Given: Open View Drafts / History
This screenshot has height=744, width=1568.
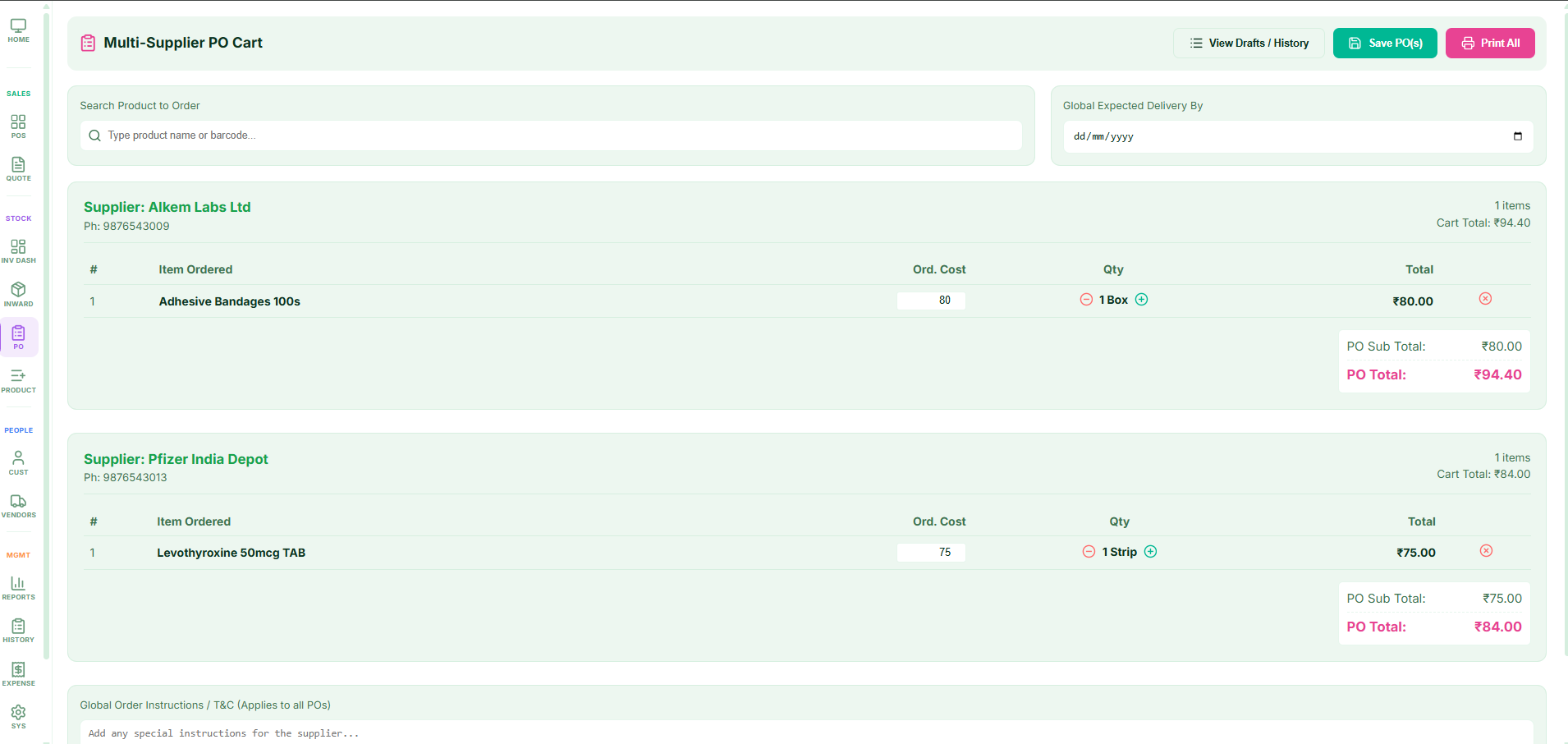Looking at the screenshot, I should [x=1249, y=44].
